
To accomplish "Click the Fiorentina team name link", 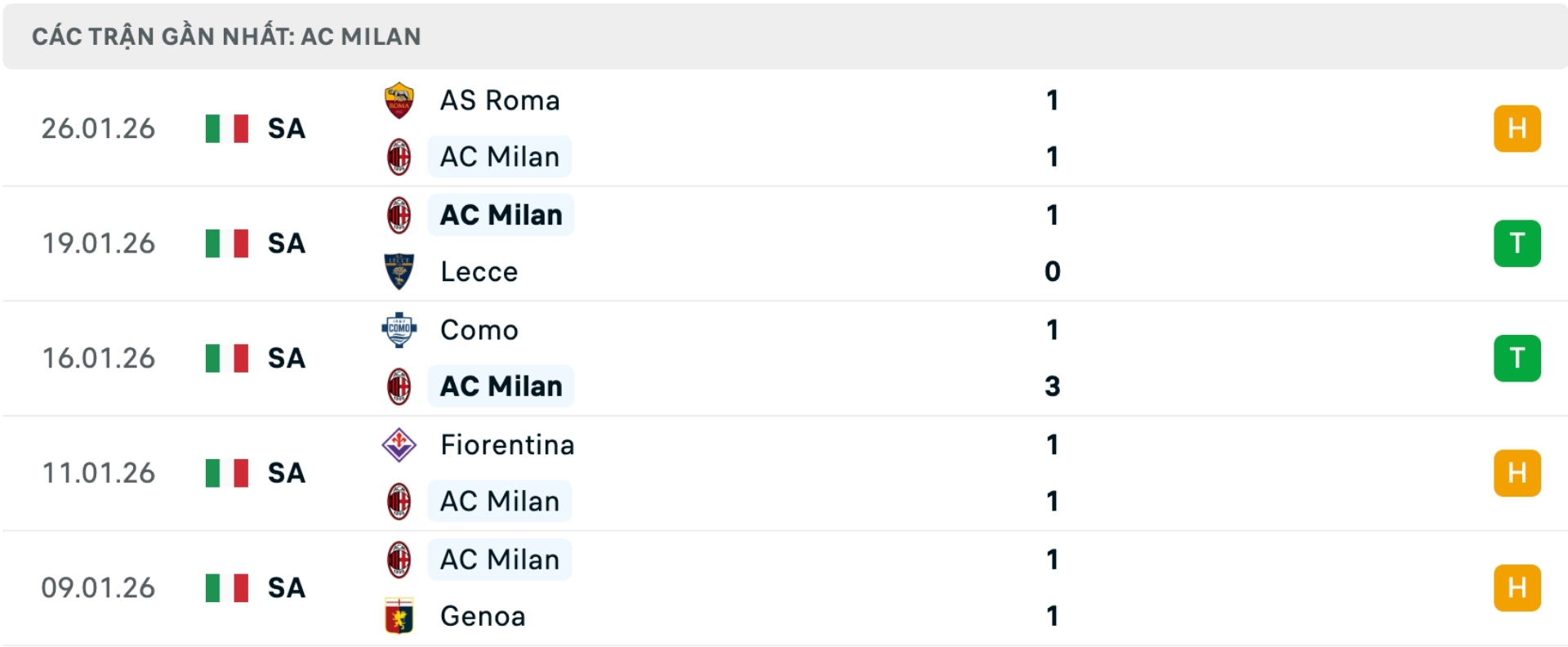I will click(x=506, y=445).
